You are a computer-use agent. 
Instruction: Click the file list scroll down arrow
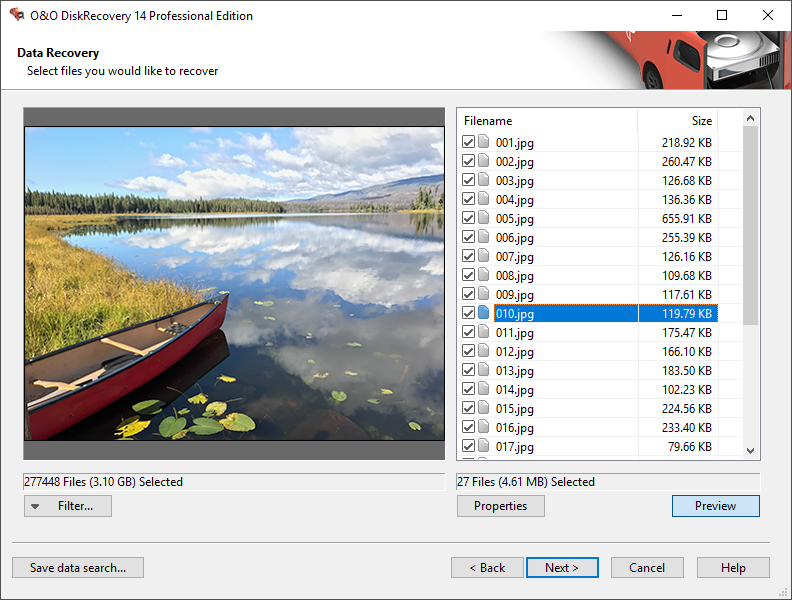(x=751, y=451)
